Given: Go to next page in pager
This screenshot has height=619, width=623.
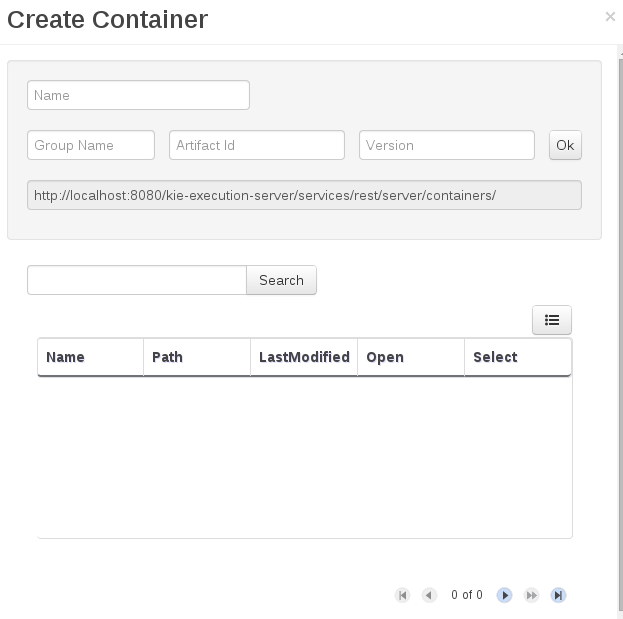Looking at the screenshot, I should [x=504, y=595].
